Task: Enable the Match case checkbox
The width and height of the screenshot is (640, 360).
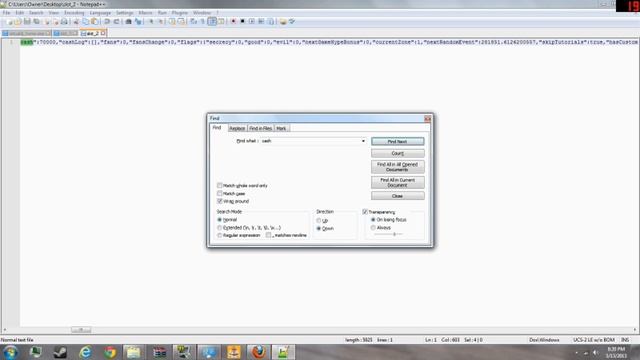Action: [220, 193]
